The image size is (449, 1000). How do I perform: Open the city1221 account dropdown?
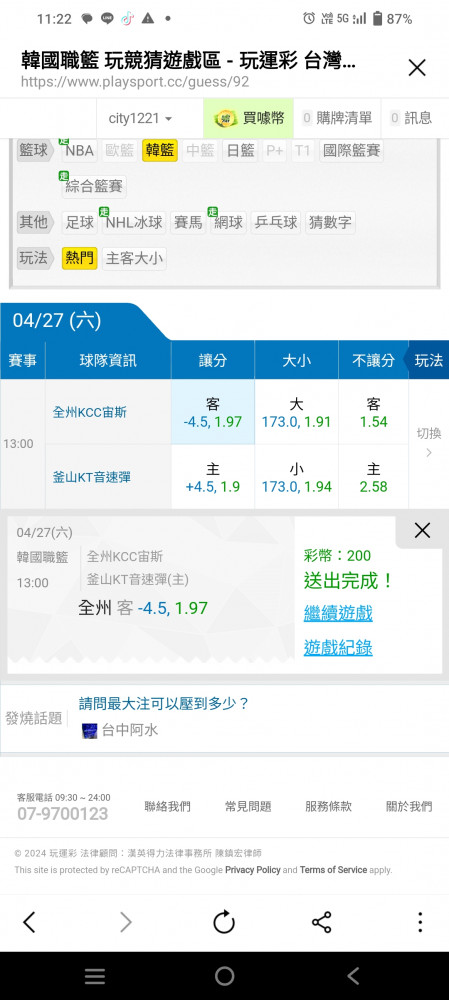[x=140, y=118]
